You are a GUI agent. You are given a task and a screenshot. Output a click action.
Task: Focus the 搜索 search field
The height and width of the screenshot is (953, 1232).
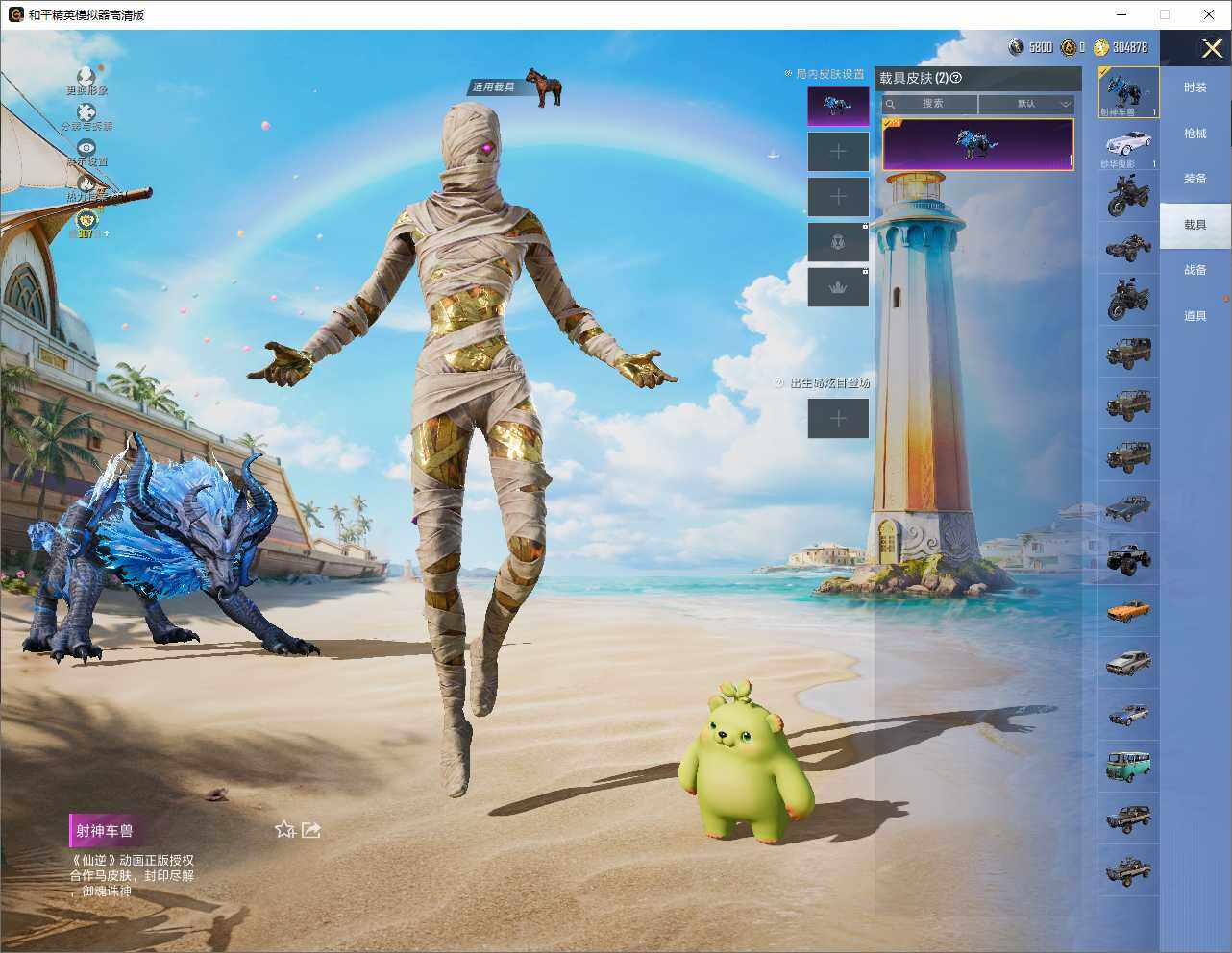point(930,104)
